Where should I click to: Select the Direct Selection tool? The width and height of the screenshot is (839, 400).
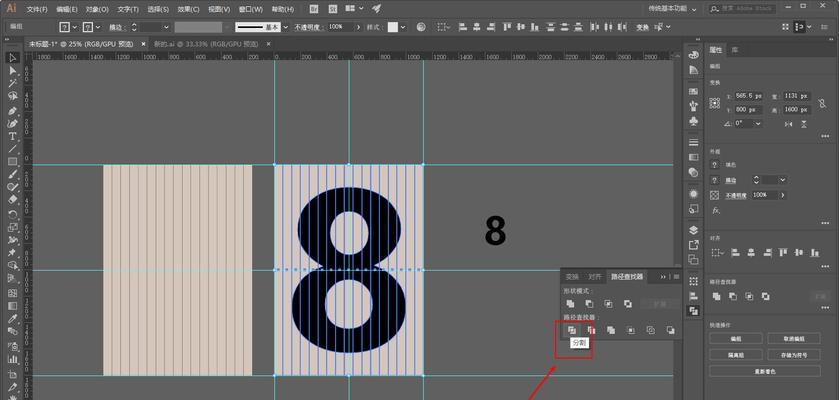pos(13,71)
